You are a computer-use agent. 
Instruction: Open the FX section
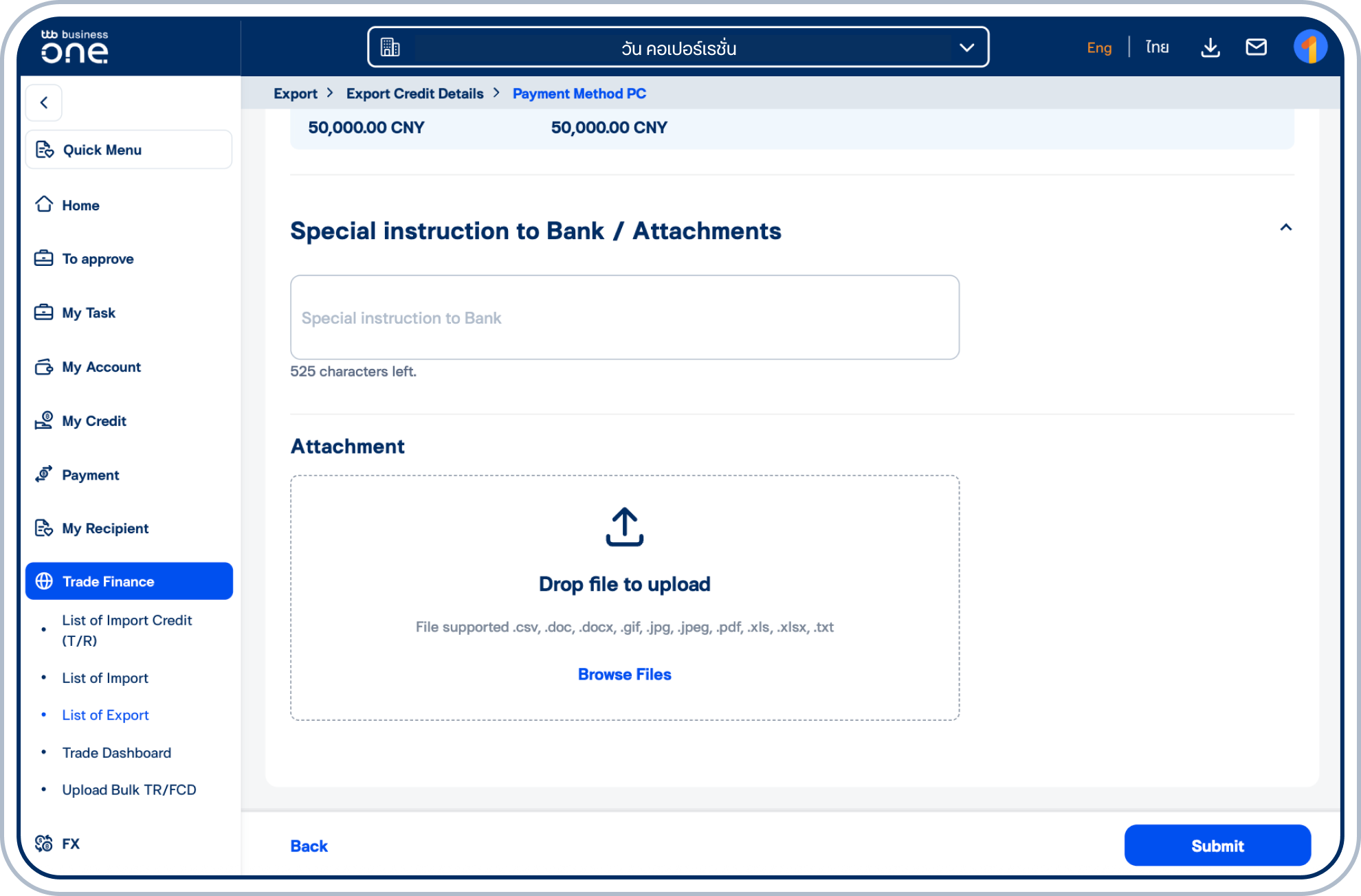(x=70, y=844)
